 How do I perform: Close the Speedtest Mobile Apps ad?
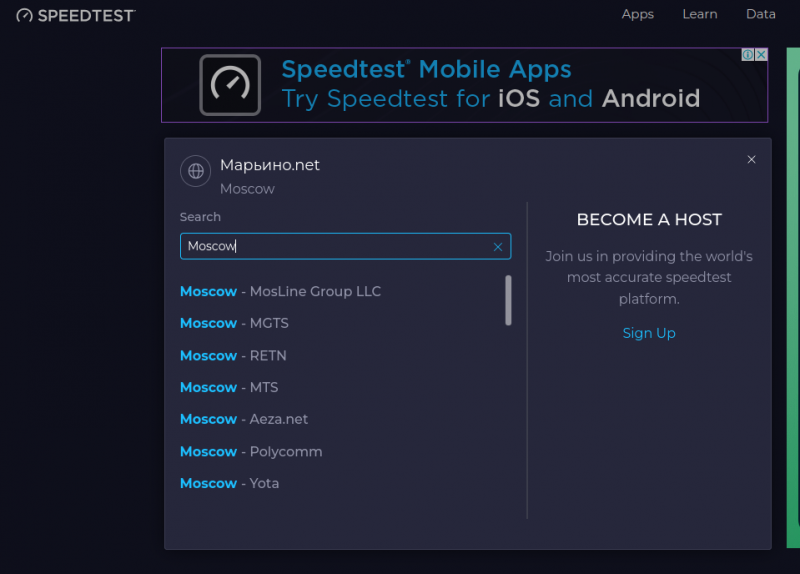[761, 55]
